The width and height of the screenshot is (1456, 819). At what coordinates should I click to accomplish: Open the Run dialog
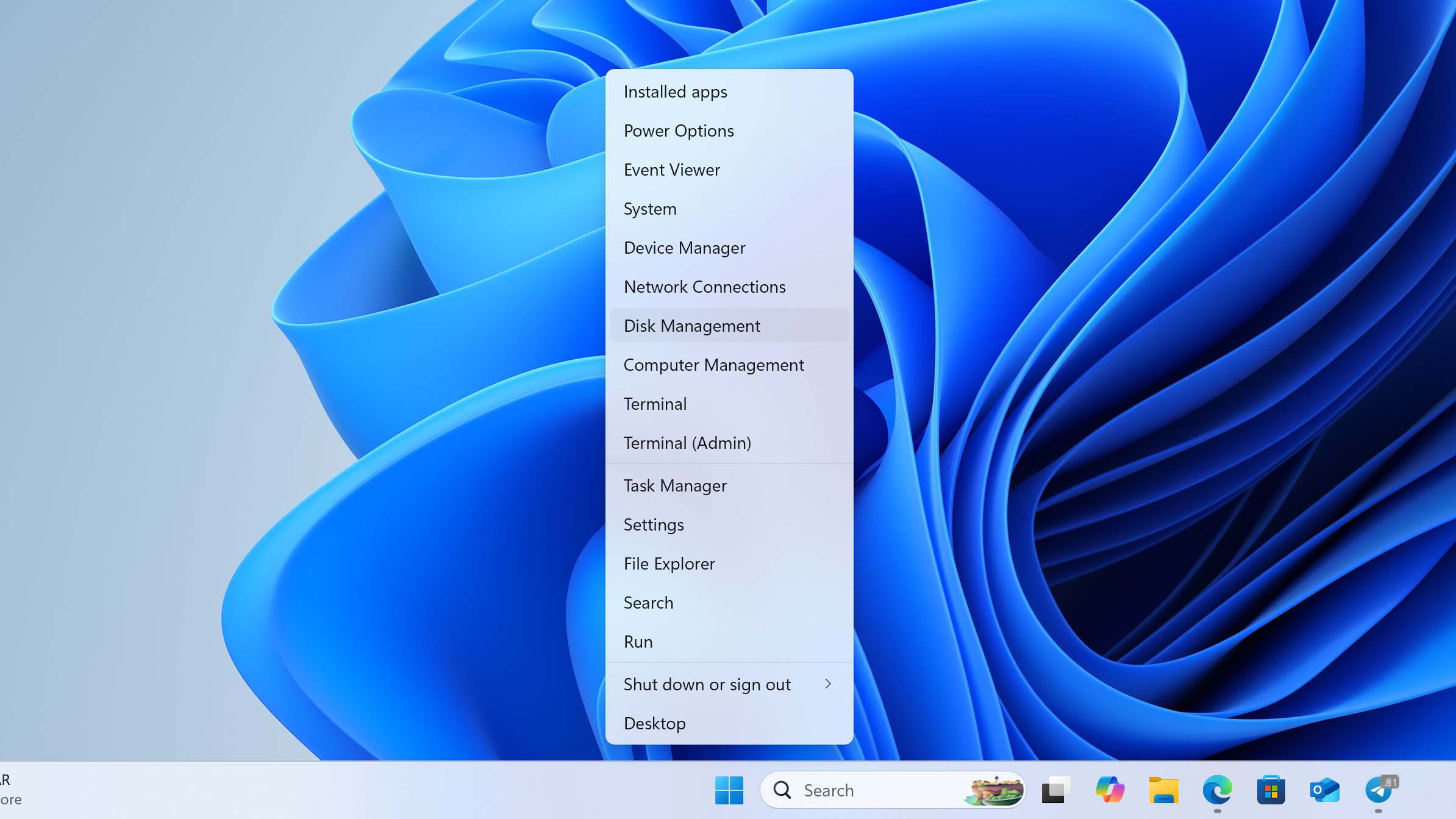pos(638,642)
